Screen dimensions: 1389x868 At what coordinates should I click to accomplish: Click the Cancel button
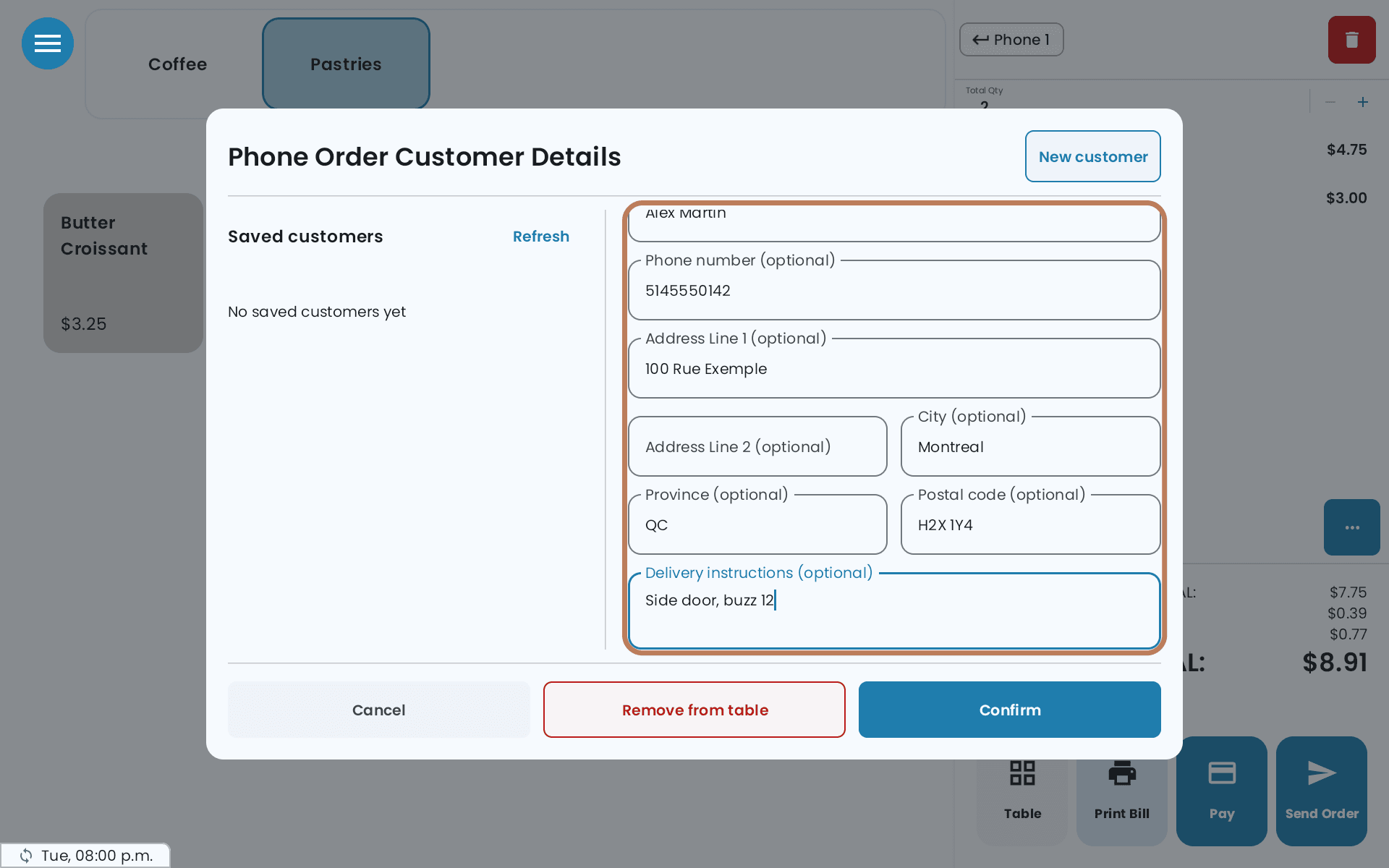coord(379,710)
